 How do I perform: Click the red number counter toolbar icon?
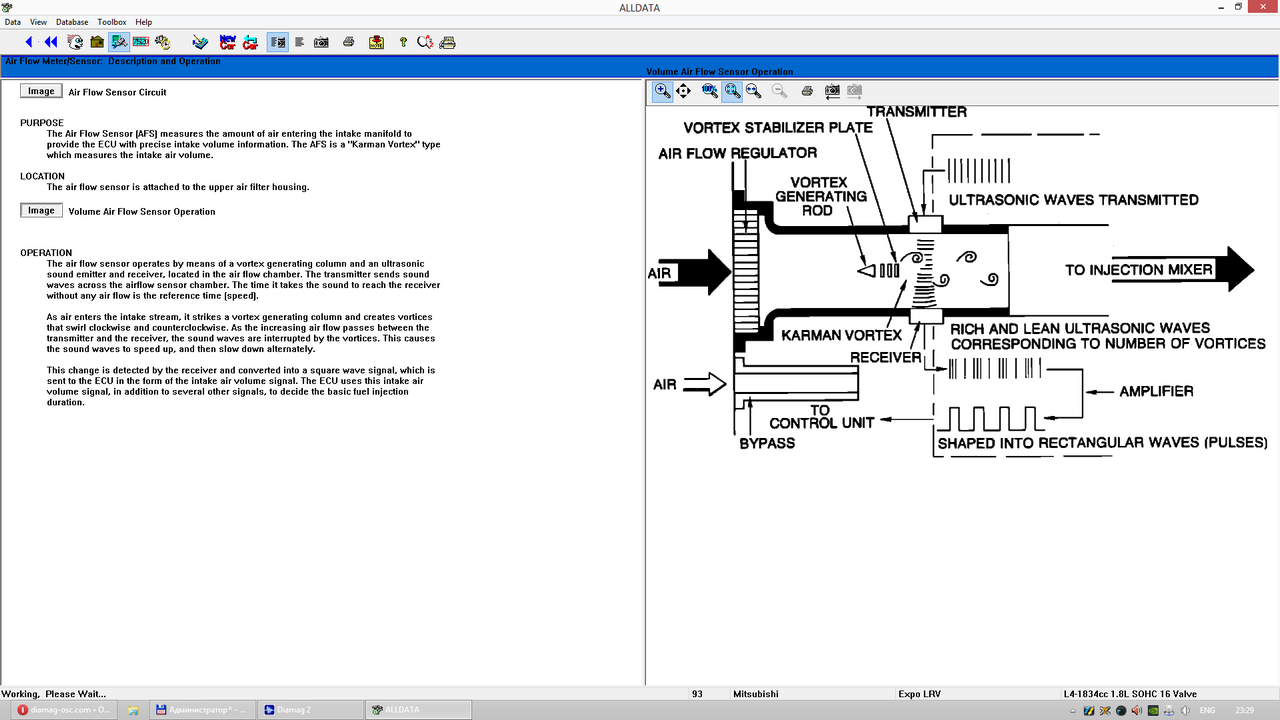tap(141, 42)
